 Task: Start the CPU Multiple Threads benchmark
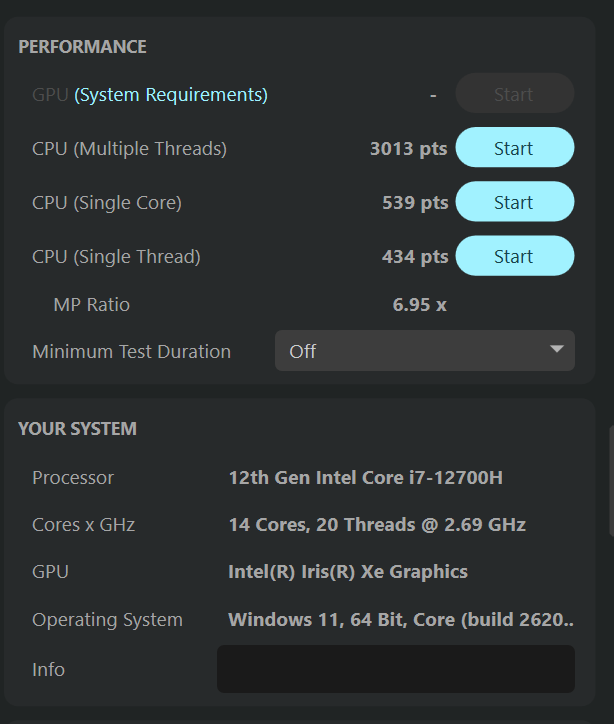point(514,148)
